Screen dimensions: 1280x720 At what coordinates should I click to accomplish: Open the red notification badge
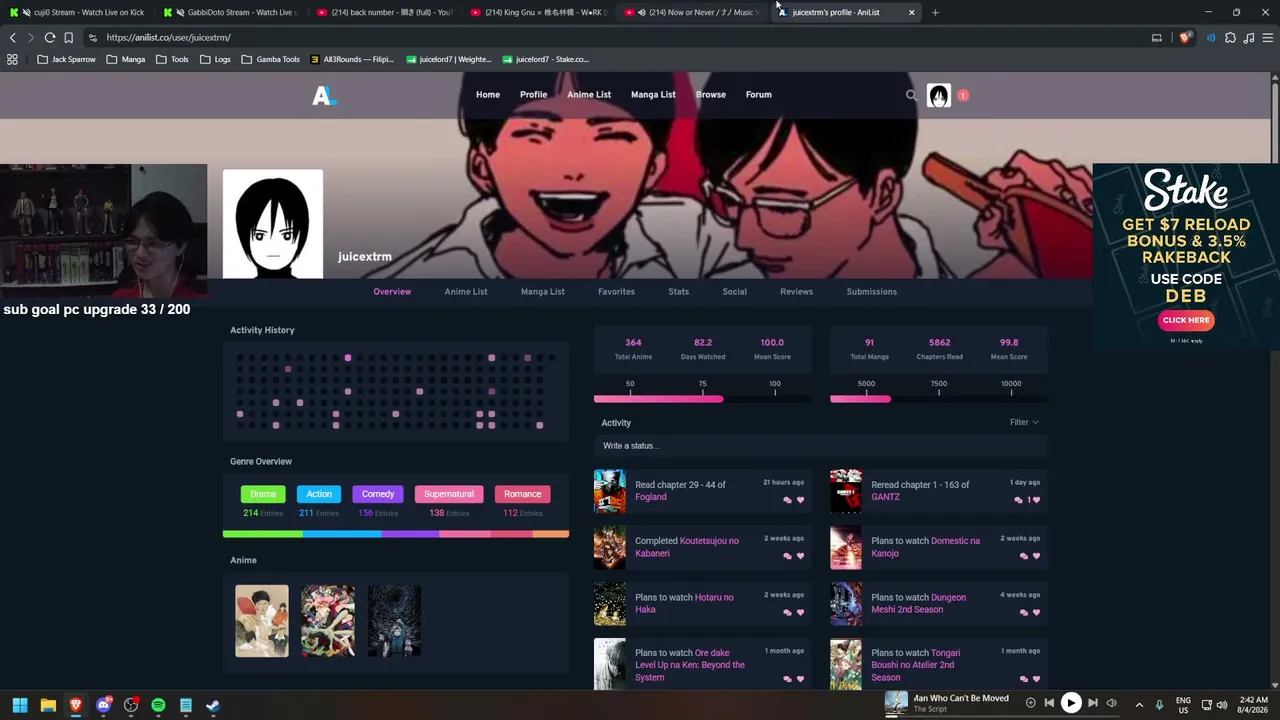coord(962,95)
